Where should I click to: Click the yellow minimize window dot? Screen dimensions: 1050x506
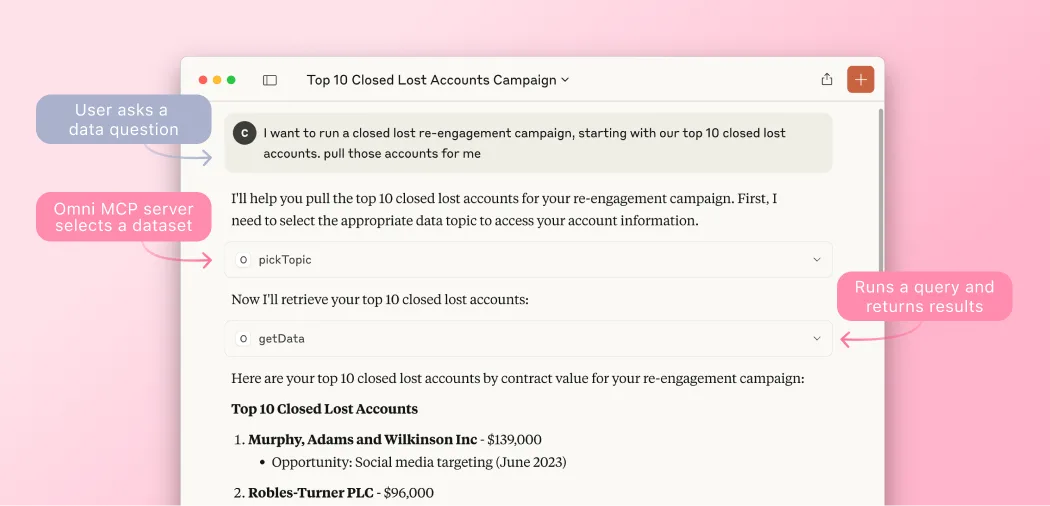coord(217,80)
